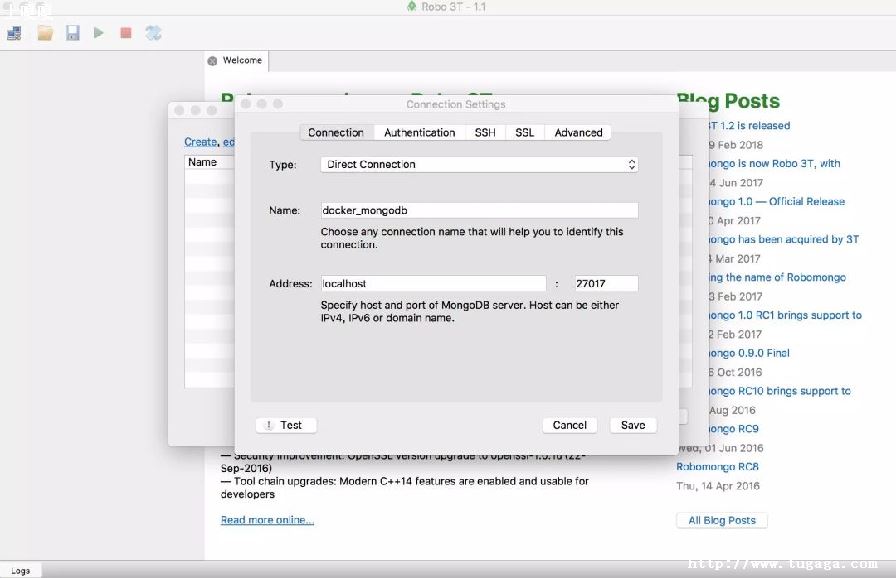Switch to the Connection tab

[x=336, y=133]
